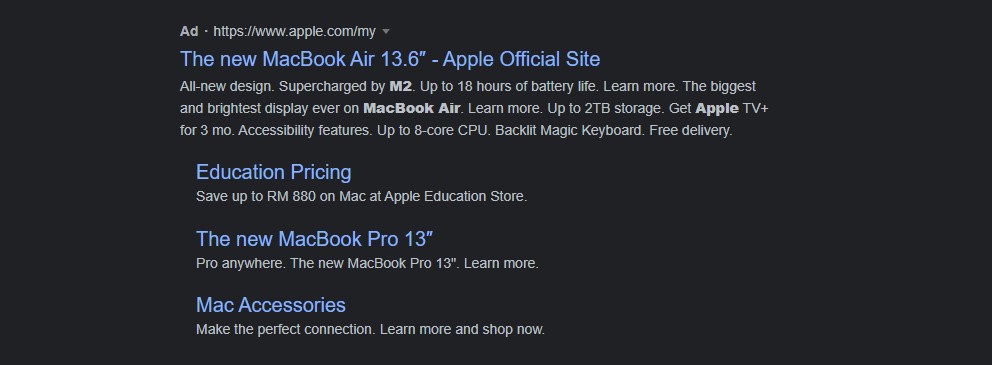Click the 'Free delivery' text in ad

pos(690,130)
